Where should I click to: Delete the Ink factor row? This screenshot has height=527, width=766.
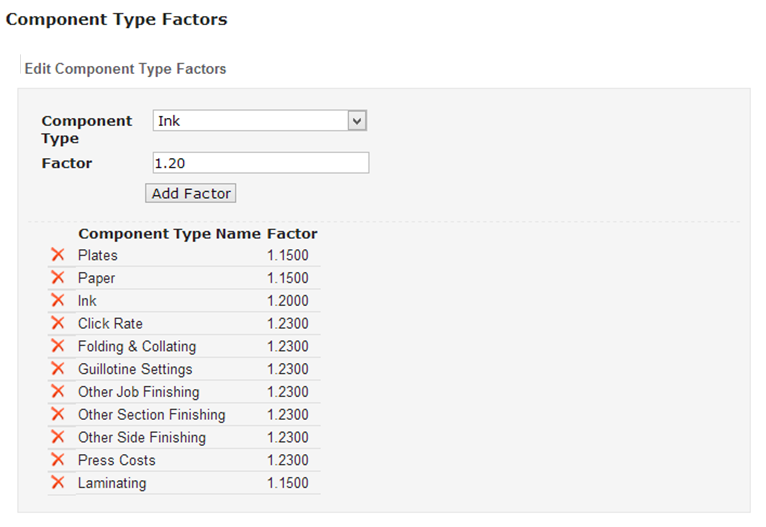[57, 301]
